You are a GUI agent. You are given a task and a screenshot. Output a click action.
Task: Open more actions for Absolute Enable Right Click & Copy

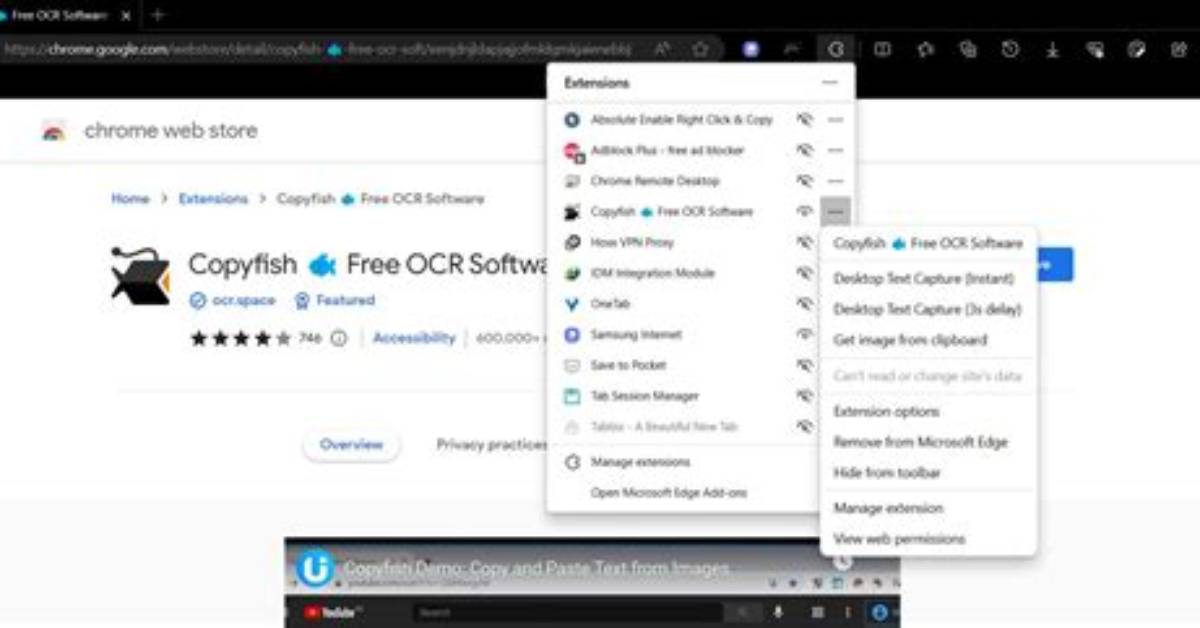click(x=836, y=120)
